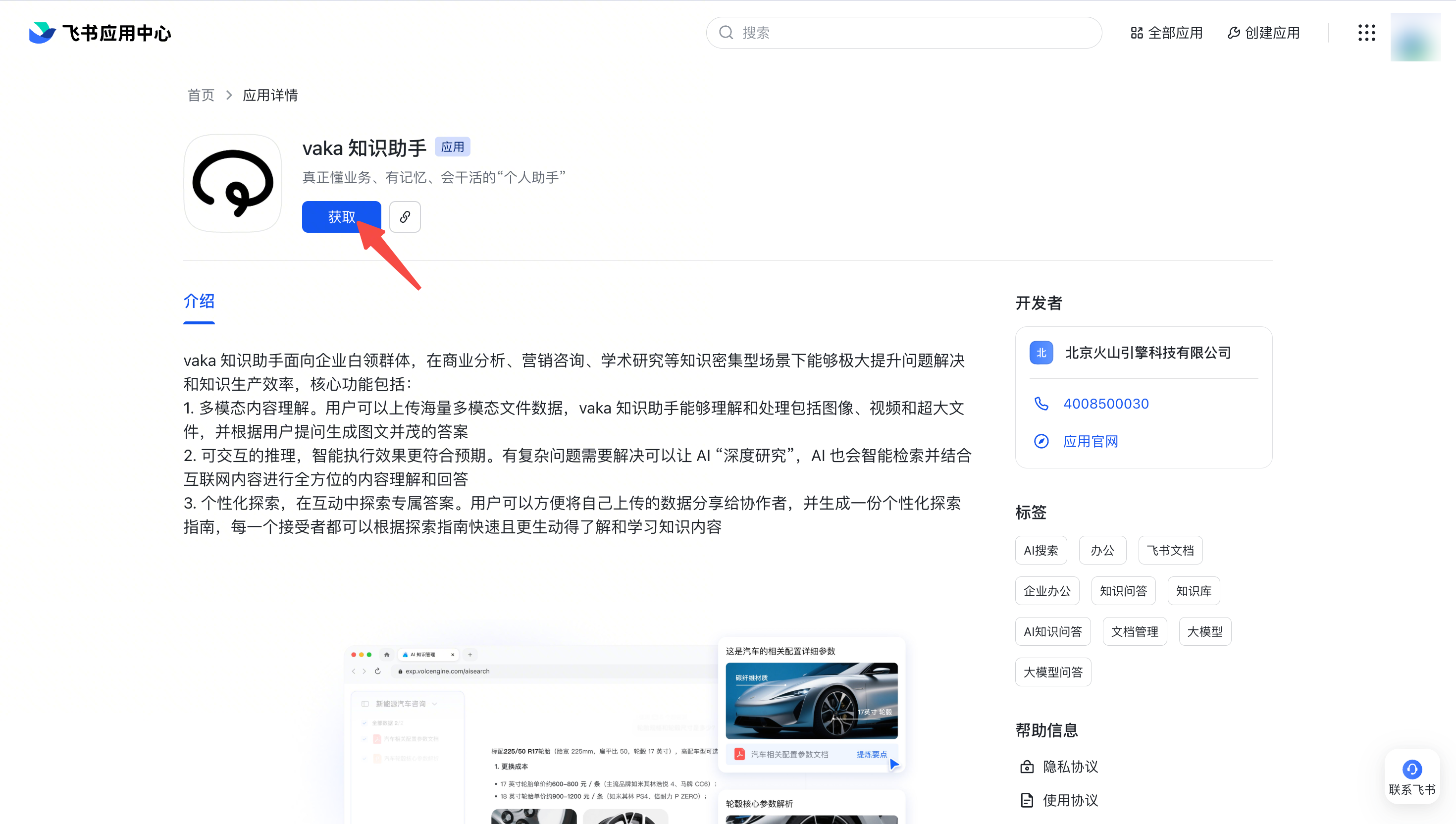Open the user avatar menu
The width and height of the screenshot is (1456, 824).
(x=1415, y=37)
